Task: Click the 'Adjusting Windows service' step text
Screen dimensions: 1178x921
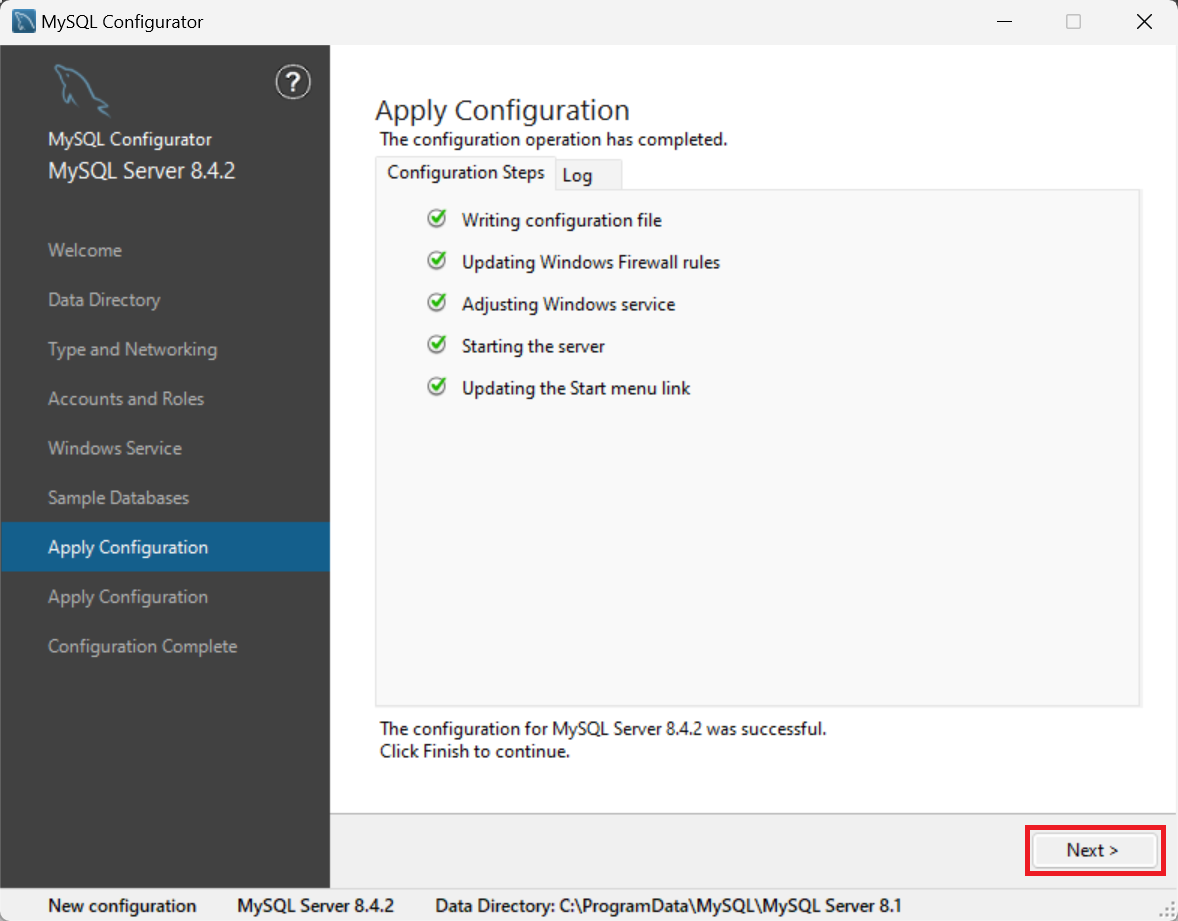Action: (569, 304)
